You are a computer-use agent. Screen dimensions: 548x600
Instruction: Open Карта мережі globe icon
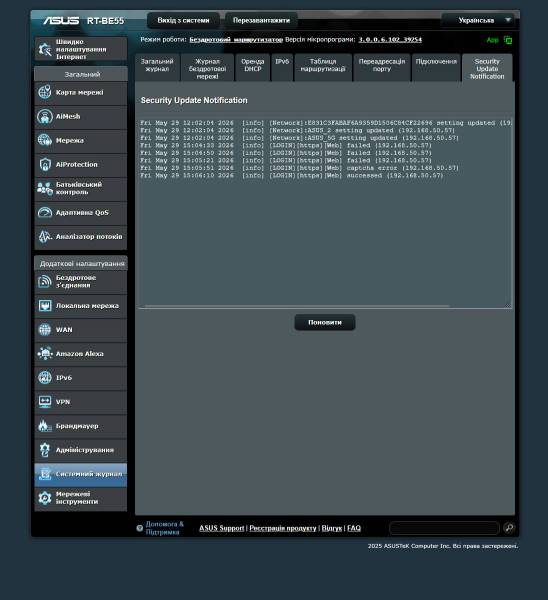point(44,92)
